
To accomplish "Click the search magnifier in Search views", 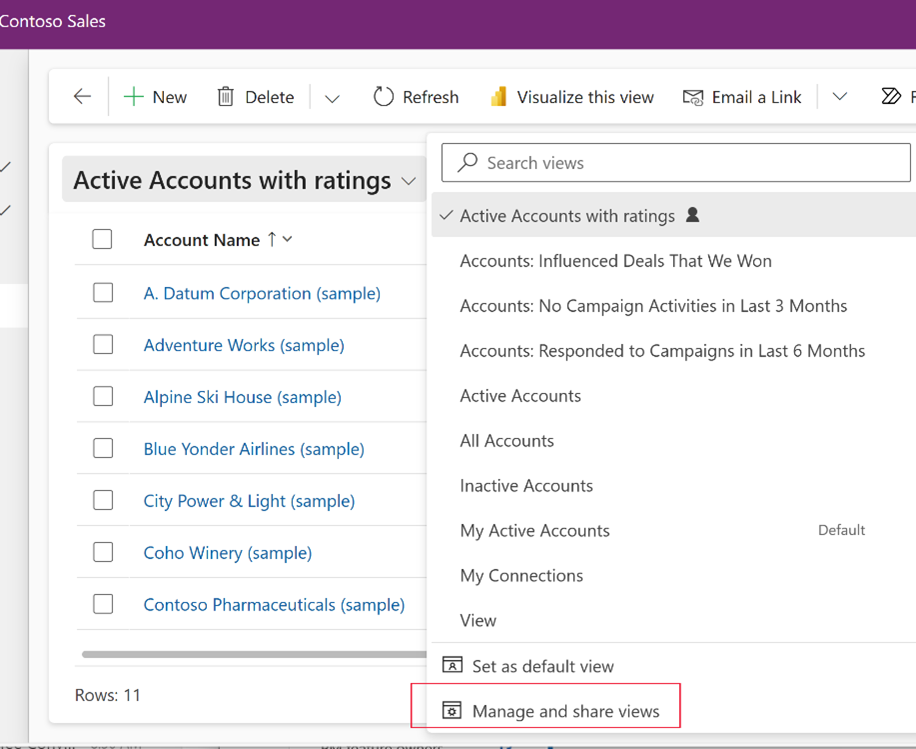I will (x=466, y=162).
